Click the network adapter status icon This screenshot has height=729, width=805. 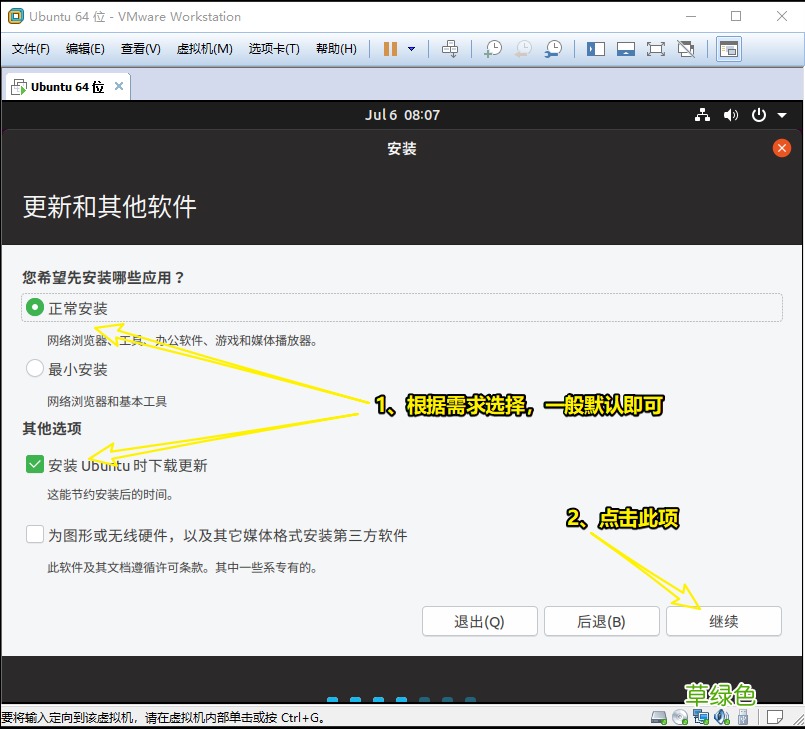pyautogui.click(x=701, y=717)
